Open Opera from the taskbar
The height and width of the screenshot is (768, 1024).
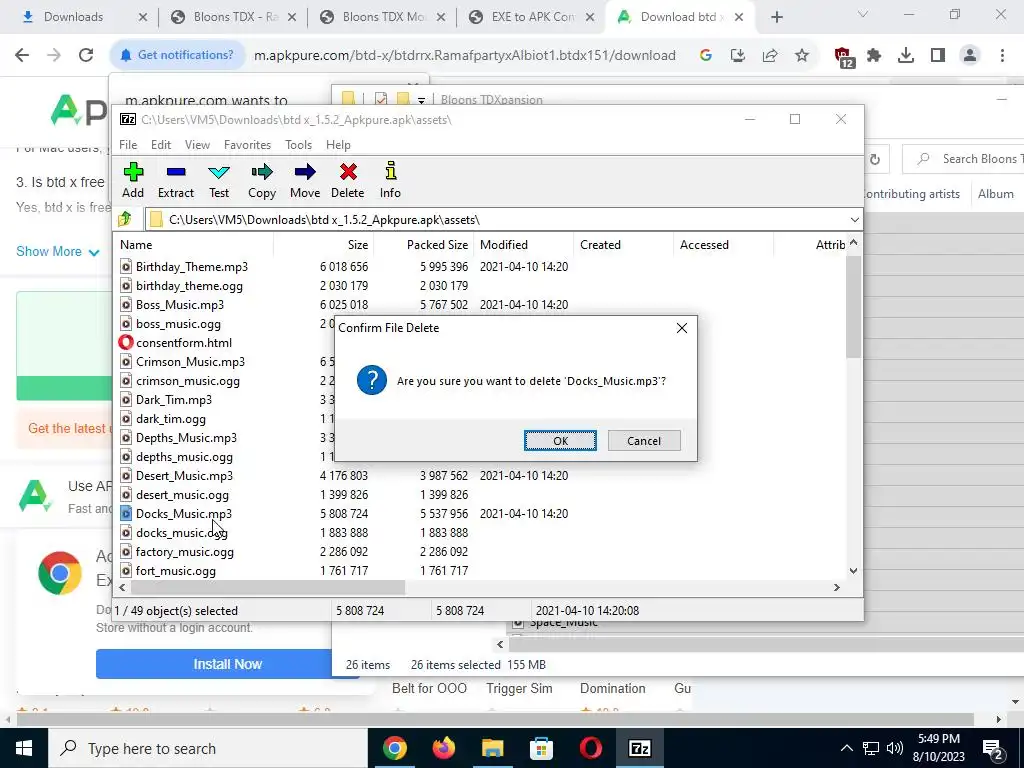tap(590, 748)
